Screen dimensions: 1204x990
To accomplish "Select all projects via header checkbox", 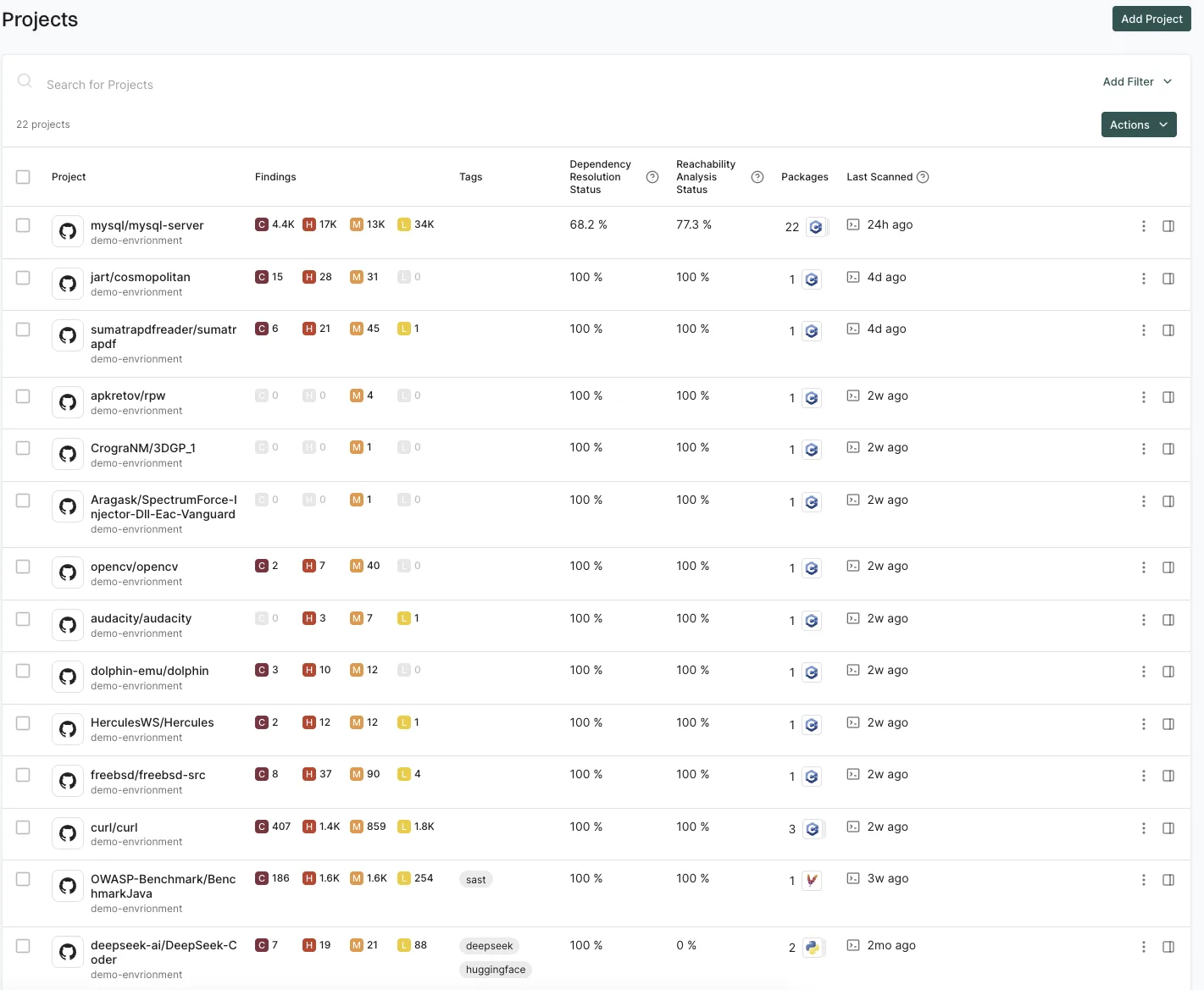I will point(23,176).
